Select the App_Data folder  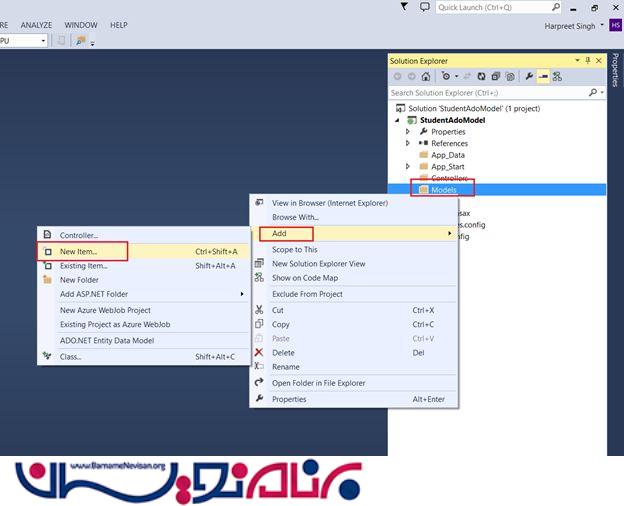pyautogui.click(x=448, y=155)
